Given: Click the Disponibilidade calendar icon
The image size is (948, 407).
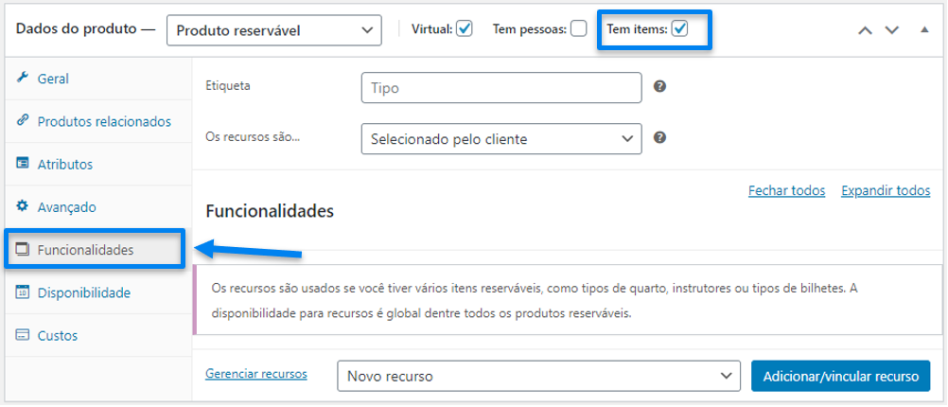Looking at the screenshot, I should tap(22, 293).
